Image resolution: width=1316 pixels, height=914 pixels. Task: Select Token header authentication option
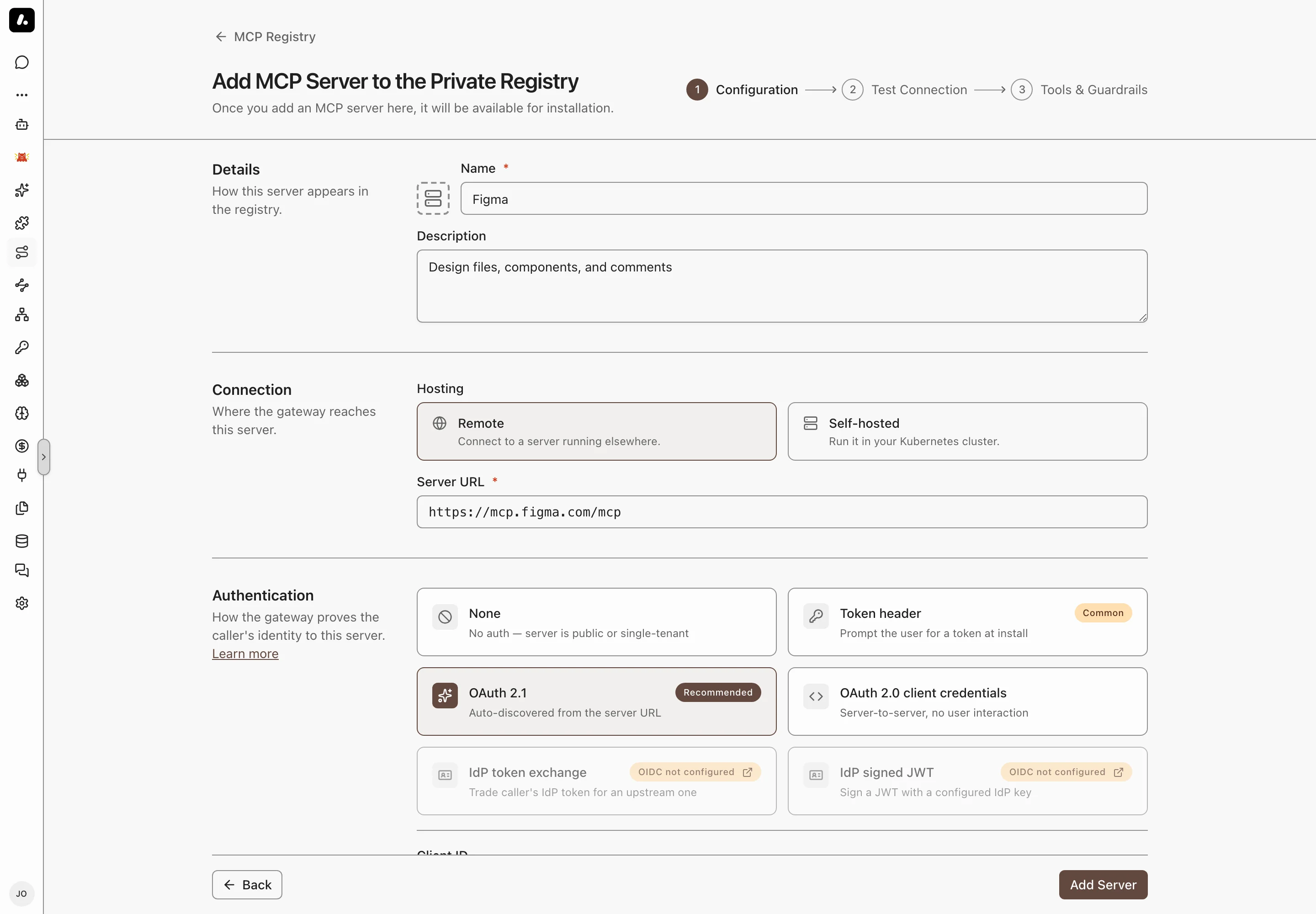point(967,622)
